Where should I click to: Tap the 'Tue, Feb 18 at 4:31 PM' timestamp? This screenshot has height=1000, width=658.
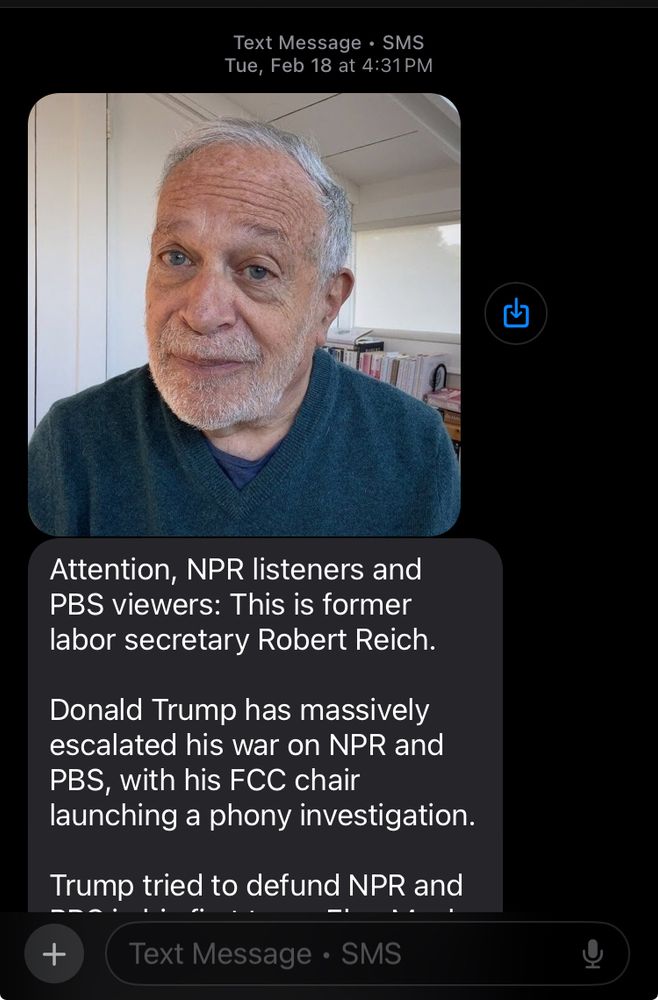click(x=329, y=64)
